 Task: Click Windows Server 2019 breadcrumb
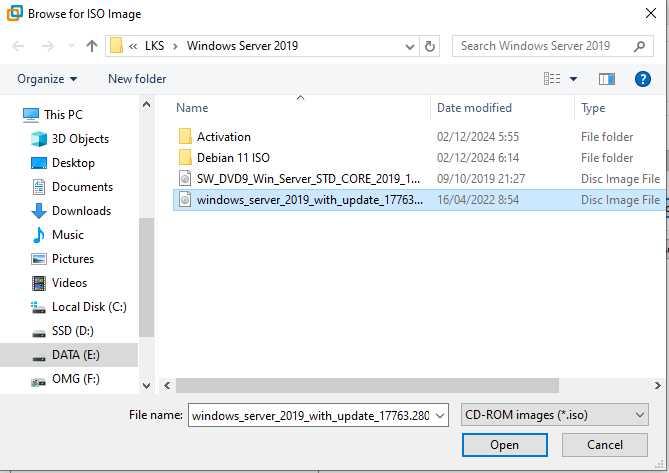coord(242,46)
